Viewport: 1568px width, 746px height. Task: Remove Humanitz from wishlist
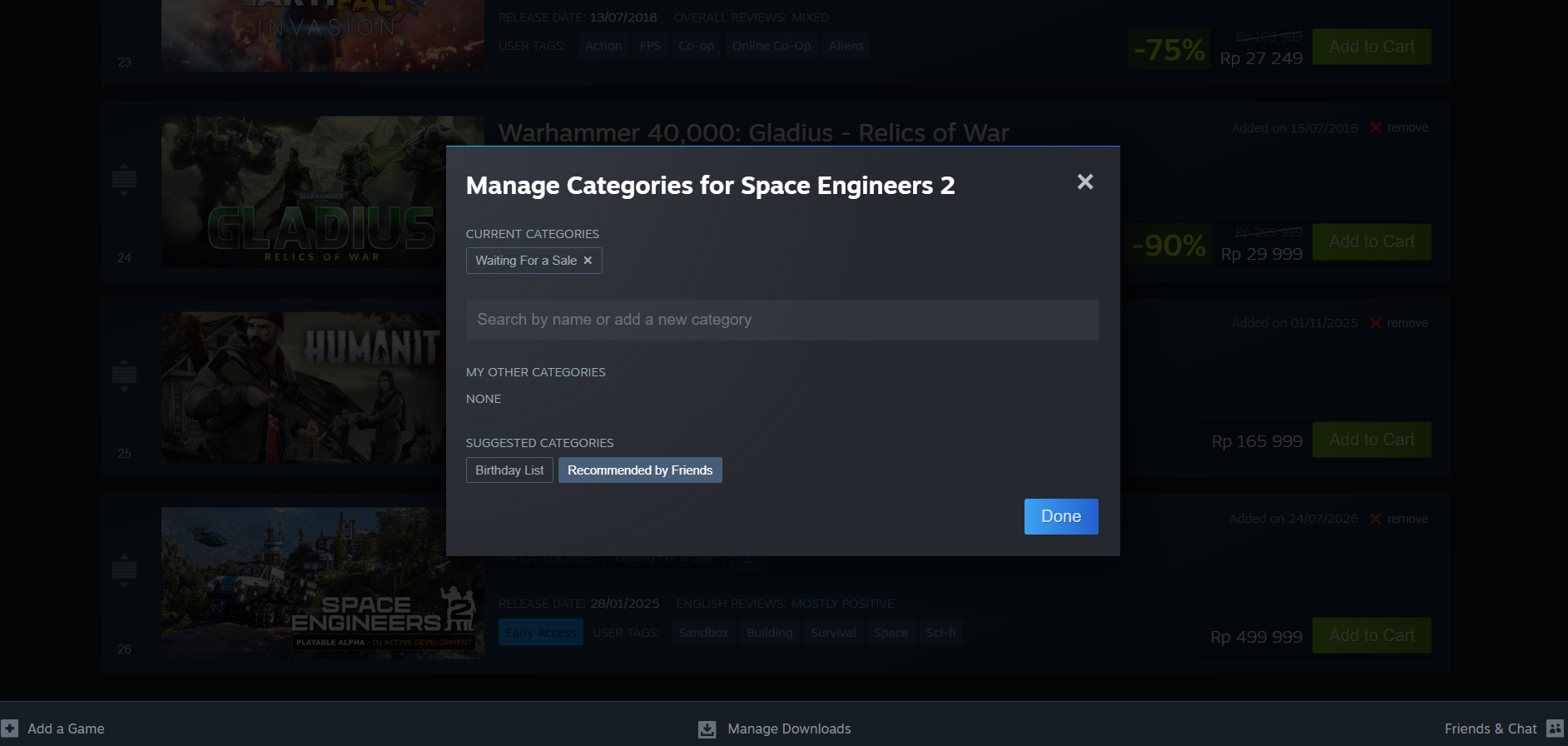tap(1407, 323)
